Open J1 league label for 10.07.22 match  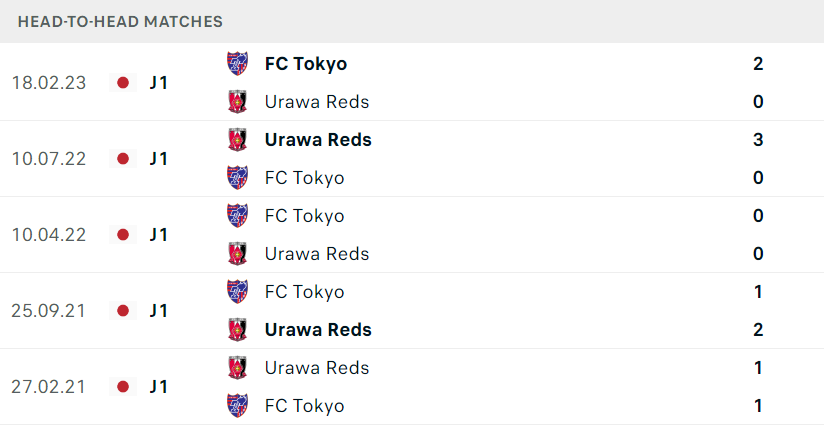point(159,159)
